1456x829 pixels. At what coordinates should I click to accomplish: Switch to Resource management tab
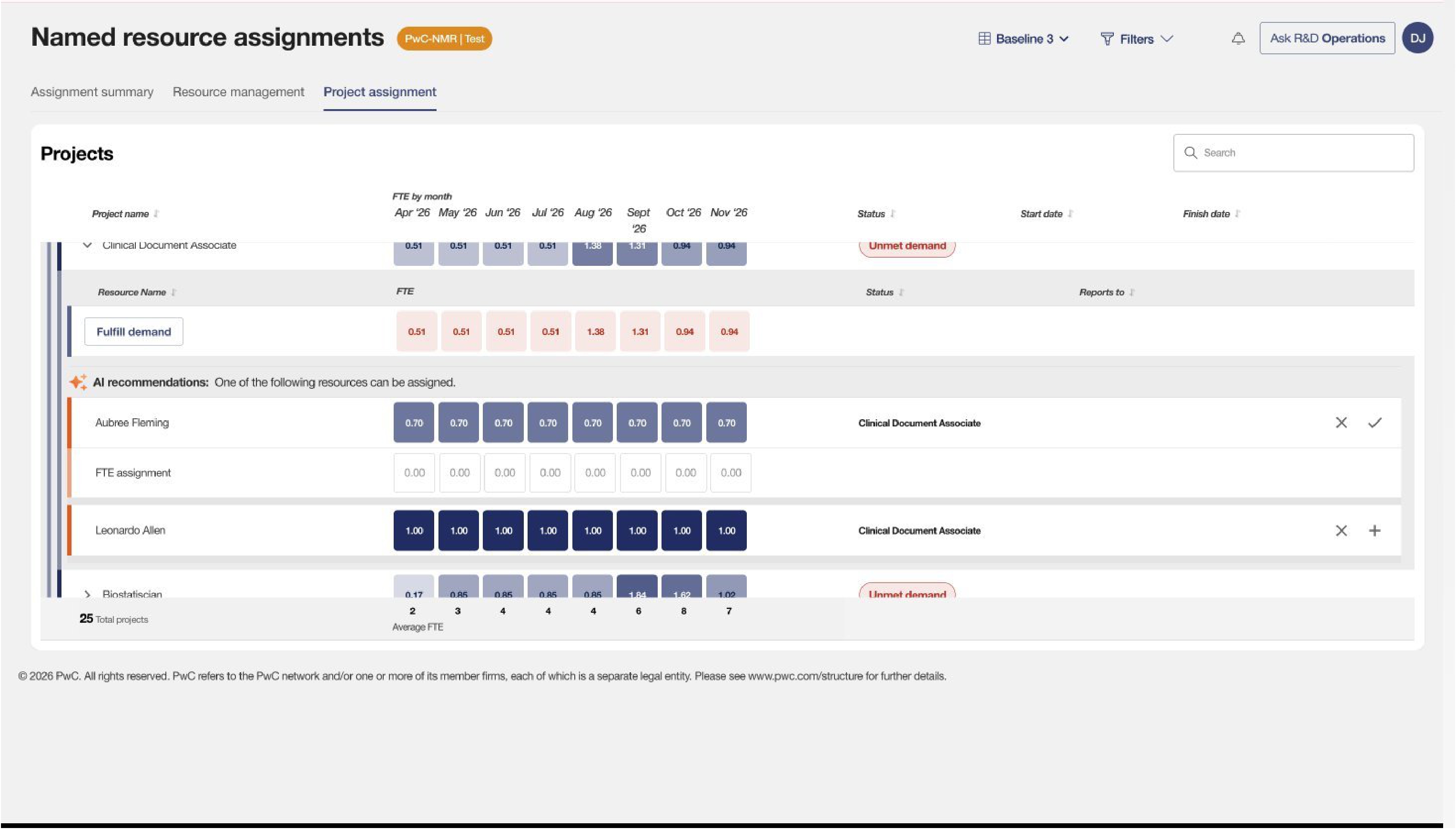239,91
